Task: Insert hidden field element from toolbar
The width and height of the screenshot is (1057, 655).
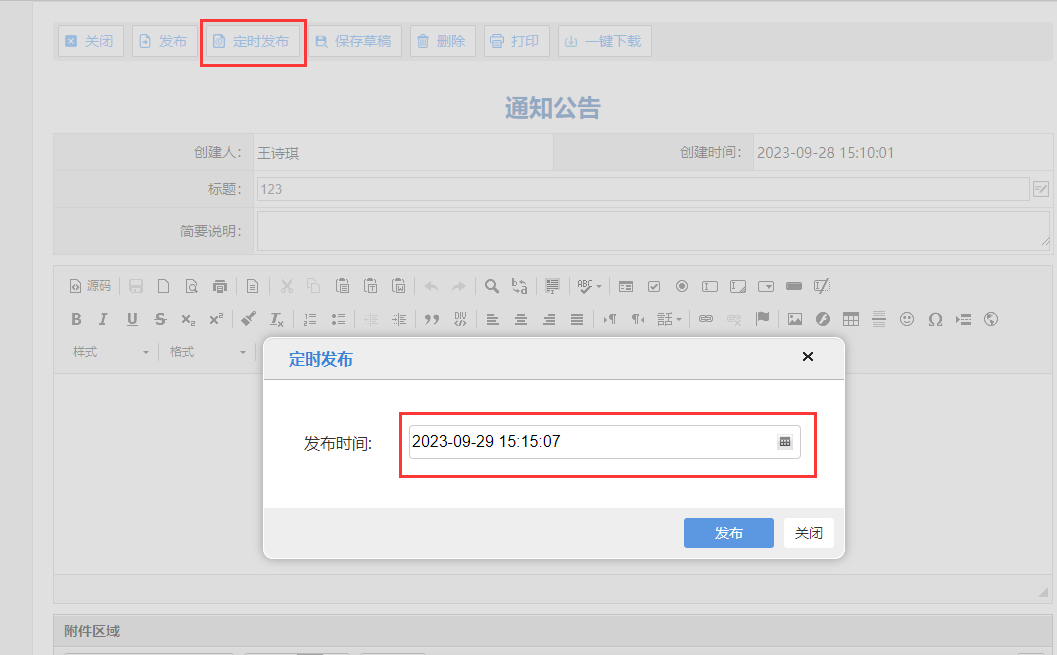Action: pyautogui.click(x=822, y=286)
